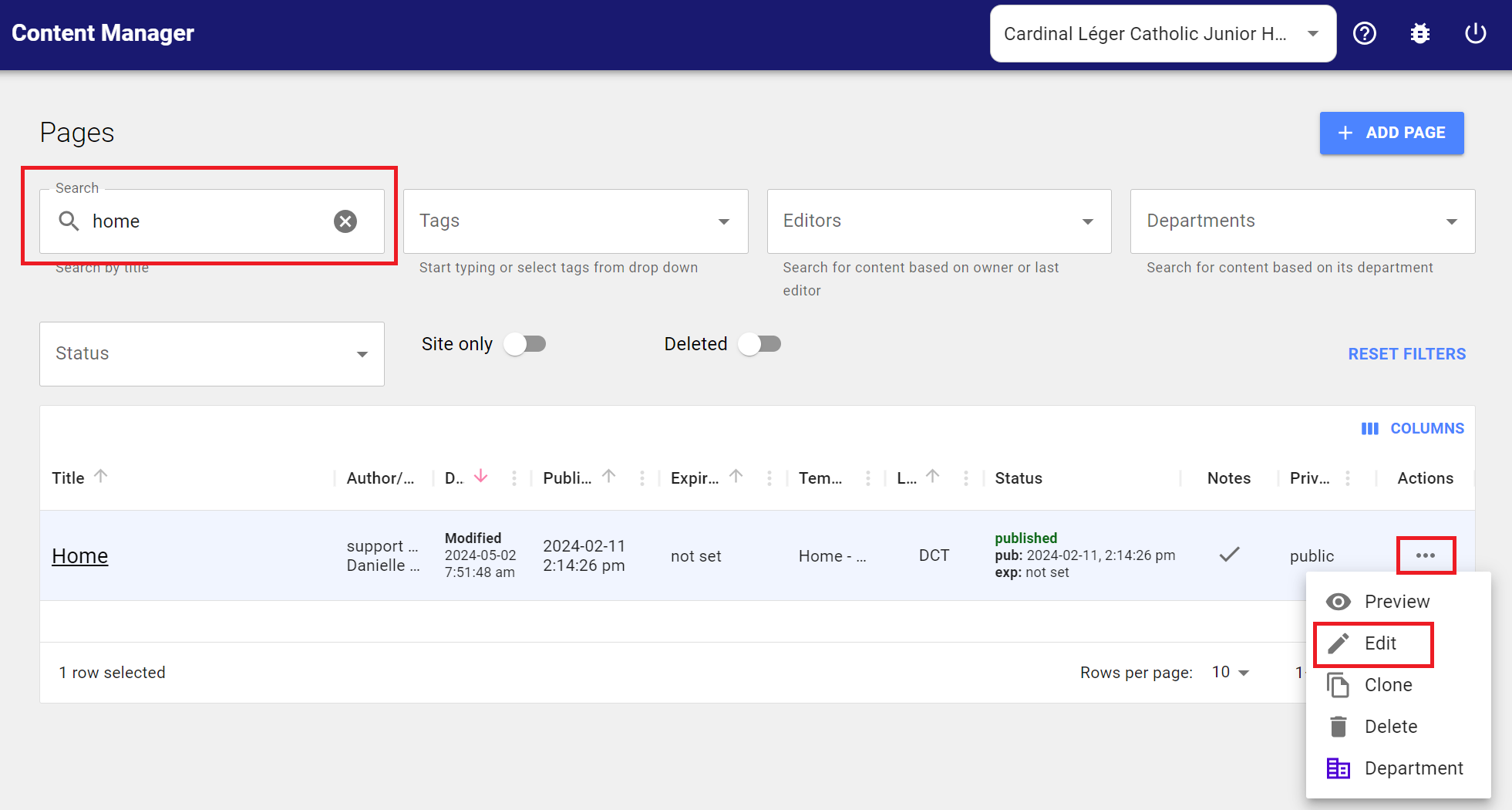Click the bug report icon
The height and width of the screenshot is (810, 1512).
coord(1420,33)
